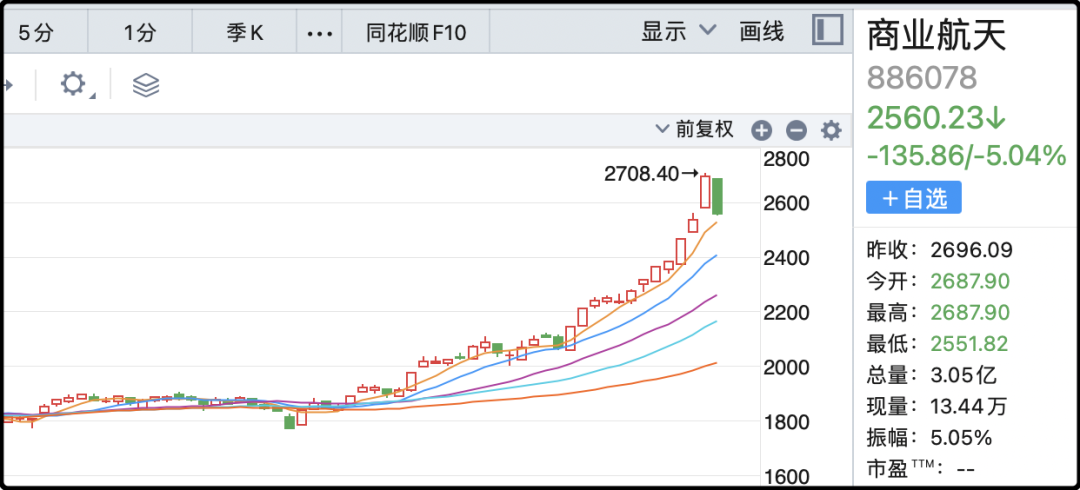This screenshot has width=1080, height=490.
Task: Select the change value -135.86/-5.04%
Action: pos(966,156)
